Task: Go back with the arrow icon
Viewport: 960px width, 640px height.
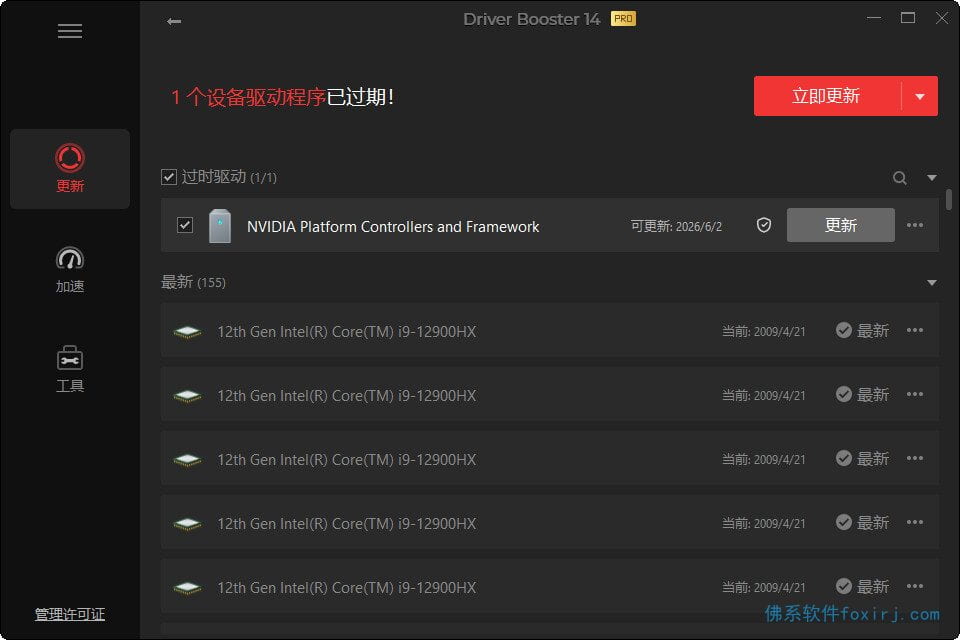Action: pos(174,21)
